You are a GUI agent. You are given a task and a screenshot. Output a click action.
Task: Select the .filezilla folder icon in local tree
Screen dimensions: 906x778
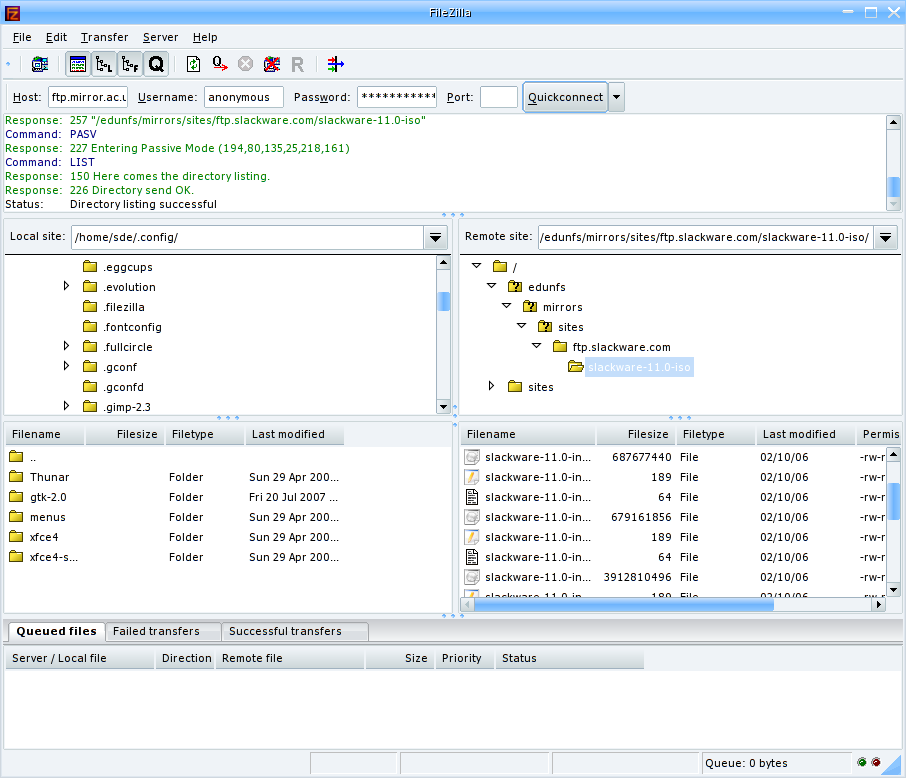click(x=90, y=306)
